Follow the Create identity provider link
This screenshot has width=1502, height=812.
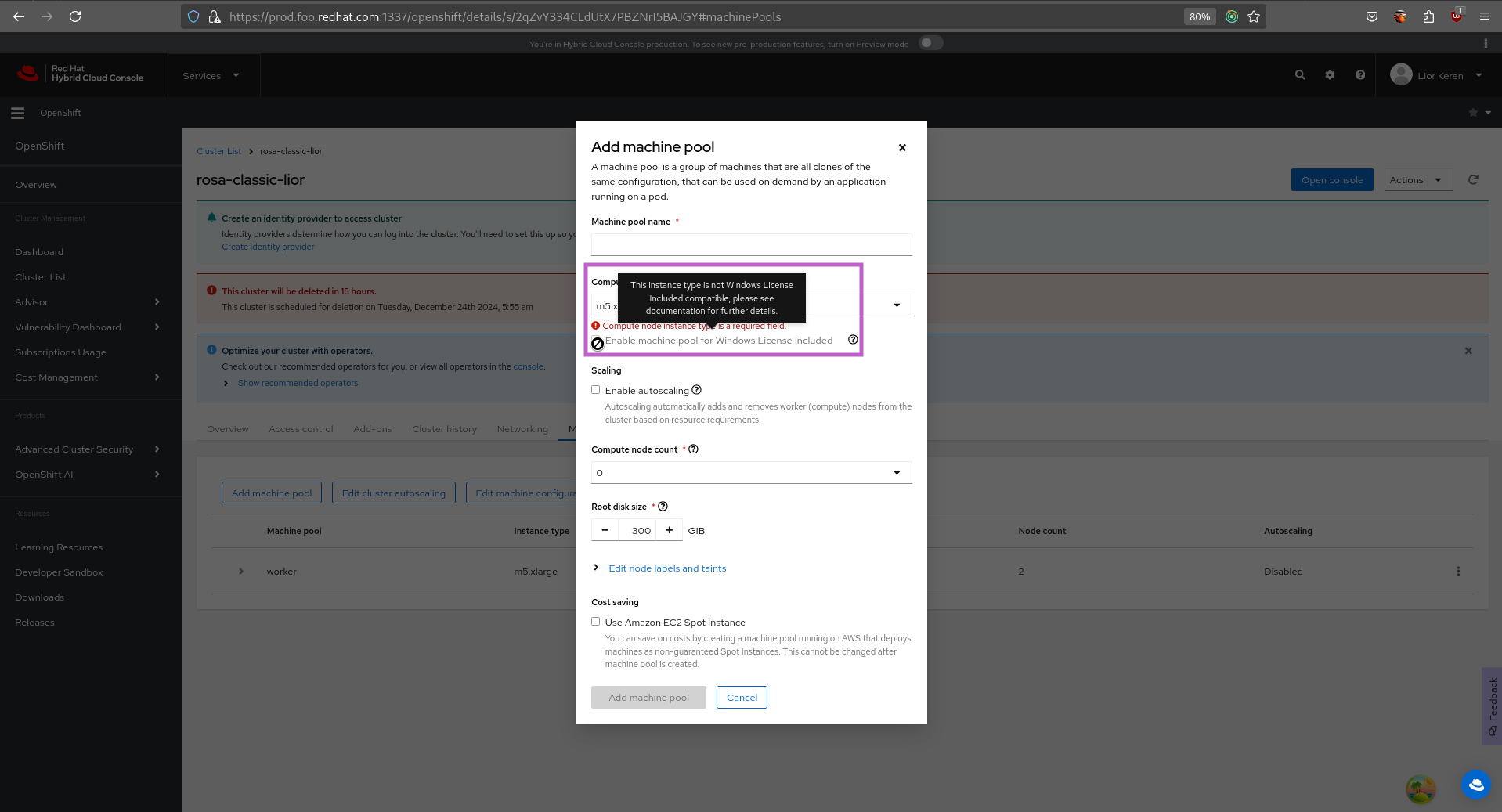pos(268,247)
